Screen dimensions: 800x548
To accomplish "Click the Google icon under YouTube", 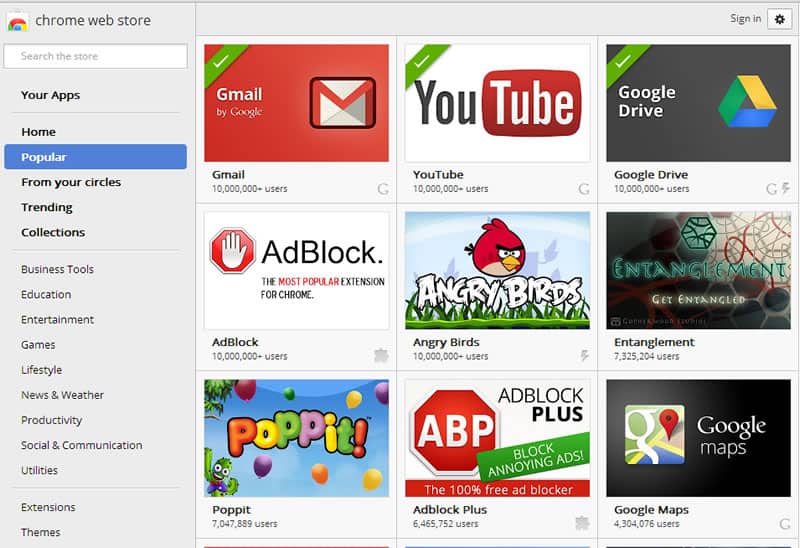I will [584, 188].
